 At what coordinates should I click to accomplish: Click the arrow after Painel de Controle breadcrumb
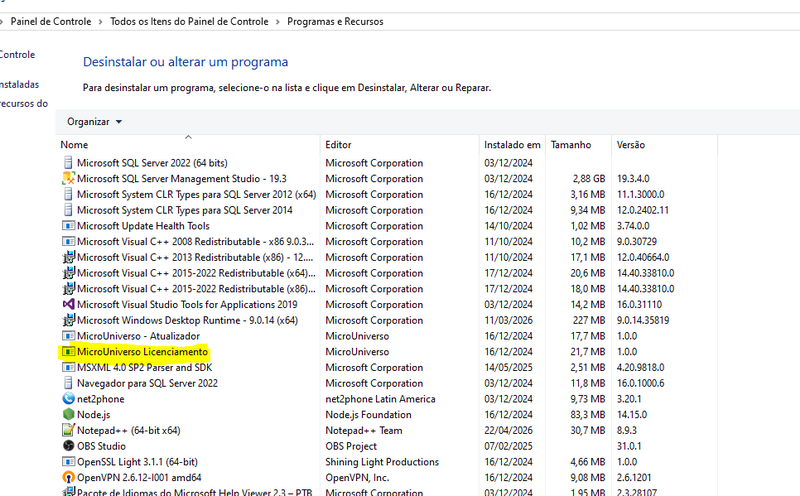coord(100,22)
